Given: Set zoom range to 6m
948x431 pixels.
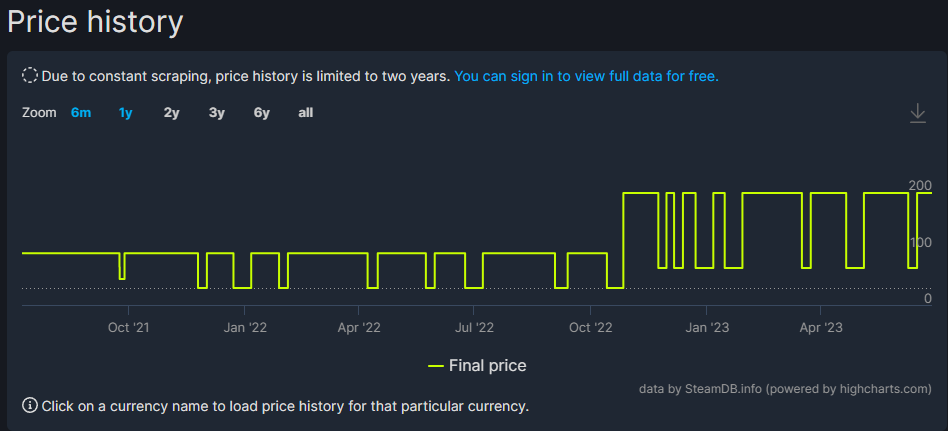Looking at the screenshot, I should point(81,113).
